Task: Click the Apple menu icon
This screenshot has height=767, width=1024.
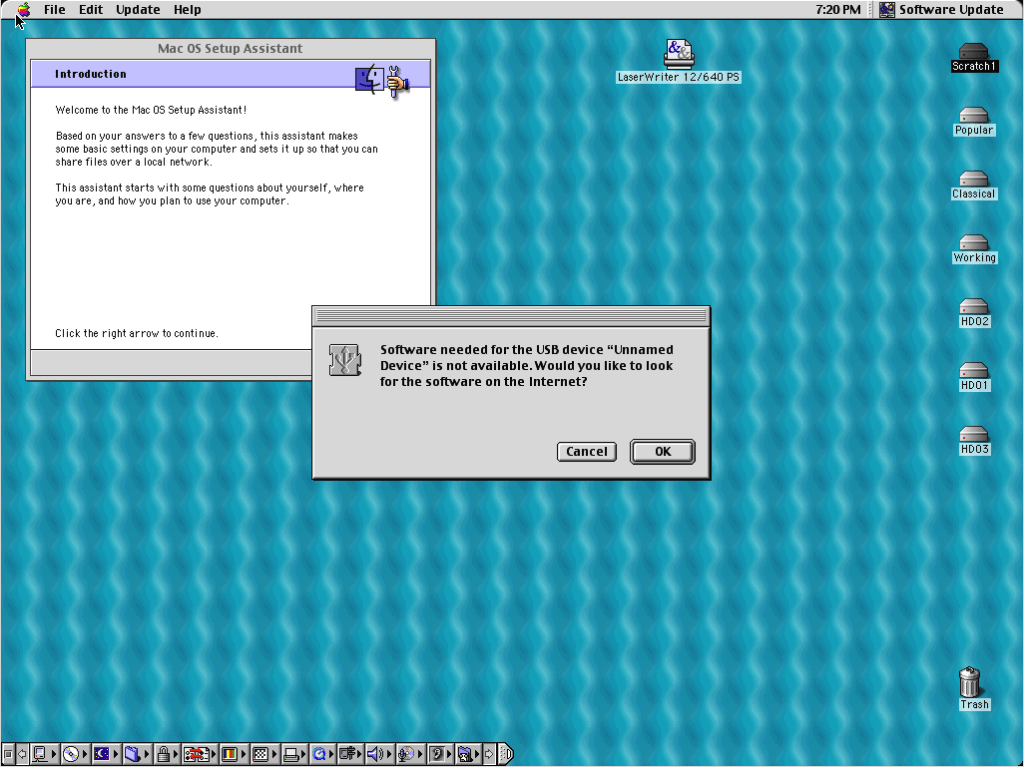Action: click(22, 10)
